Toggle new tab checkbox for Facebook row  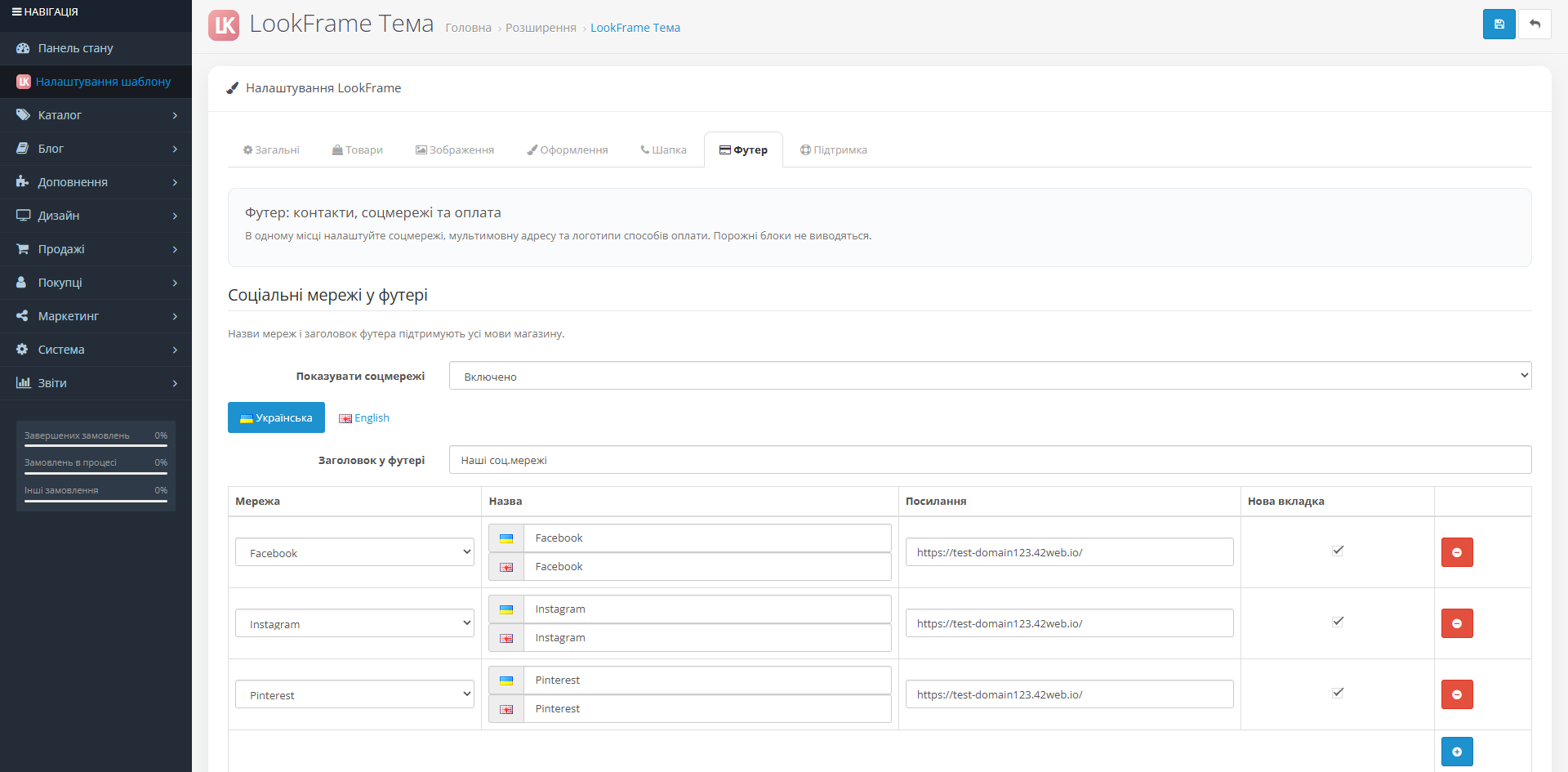(x=1338, y=551)
